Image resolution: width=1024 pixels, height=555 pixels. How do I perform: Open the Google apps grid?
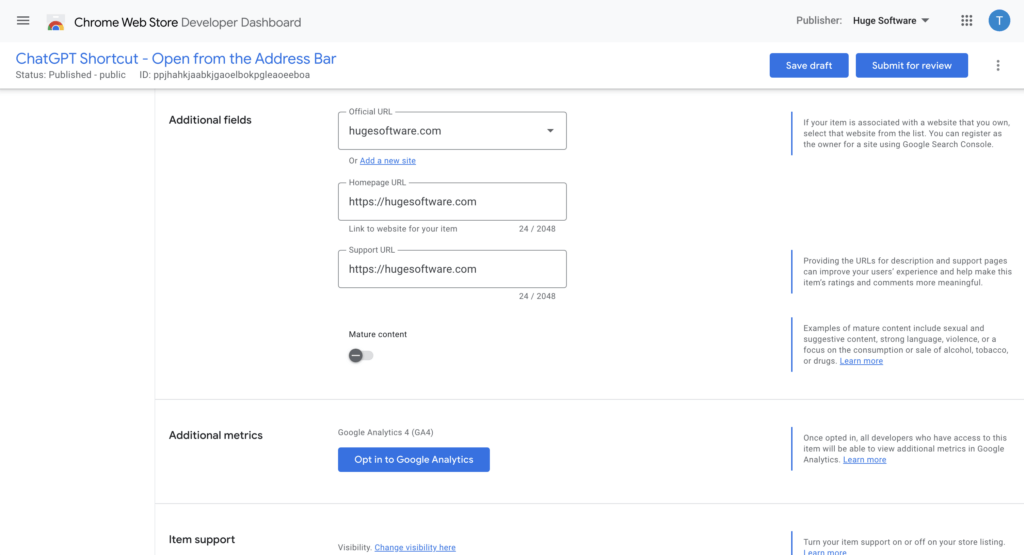pyautogui.click(x=967, y=21)
